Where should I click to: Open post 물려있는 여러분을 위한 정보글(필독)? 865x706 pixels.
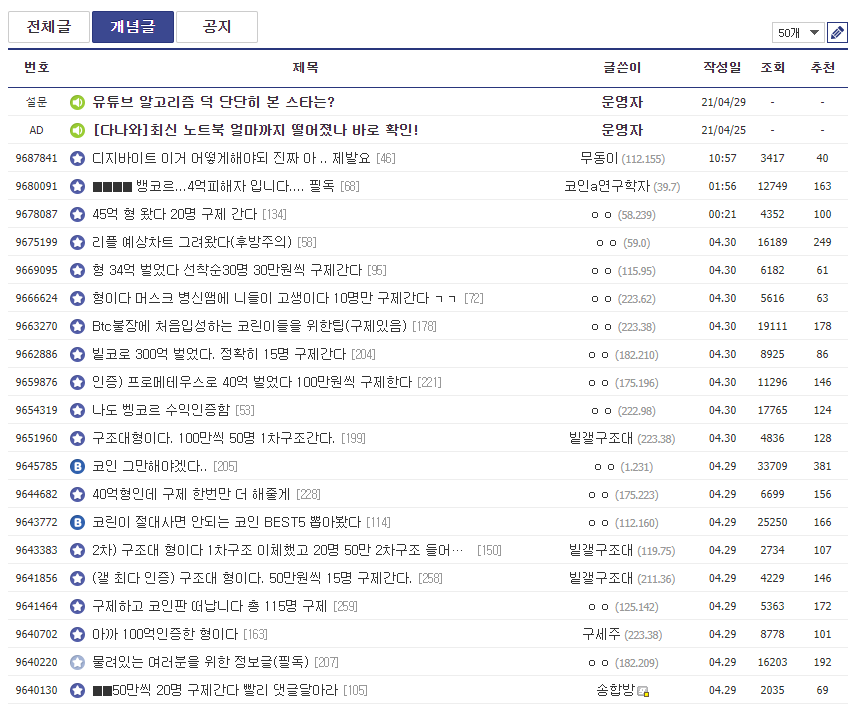click(200, 662)
